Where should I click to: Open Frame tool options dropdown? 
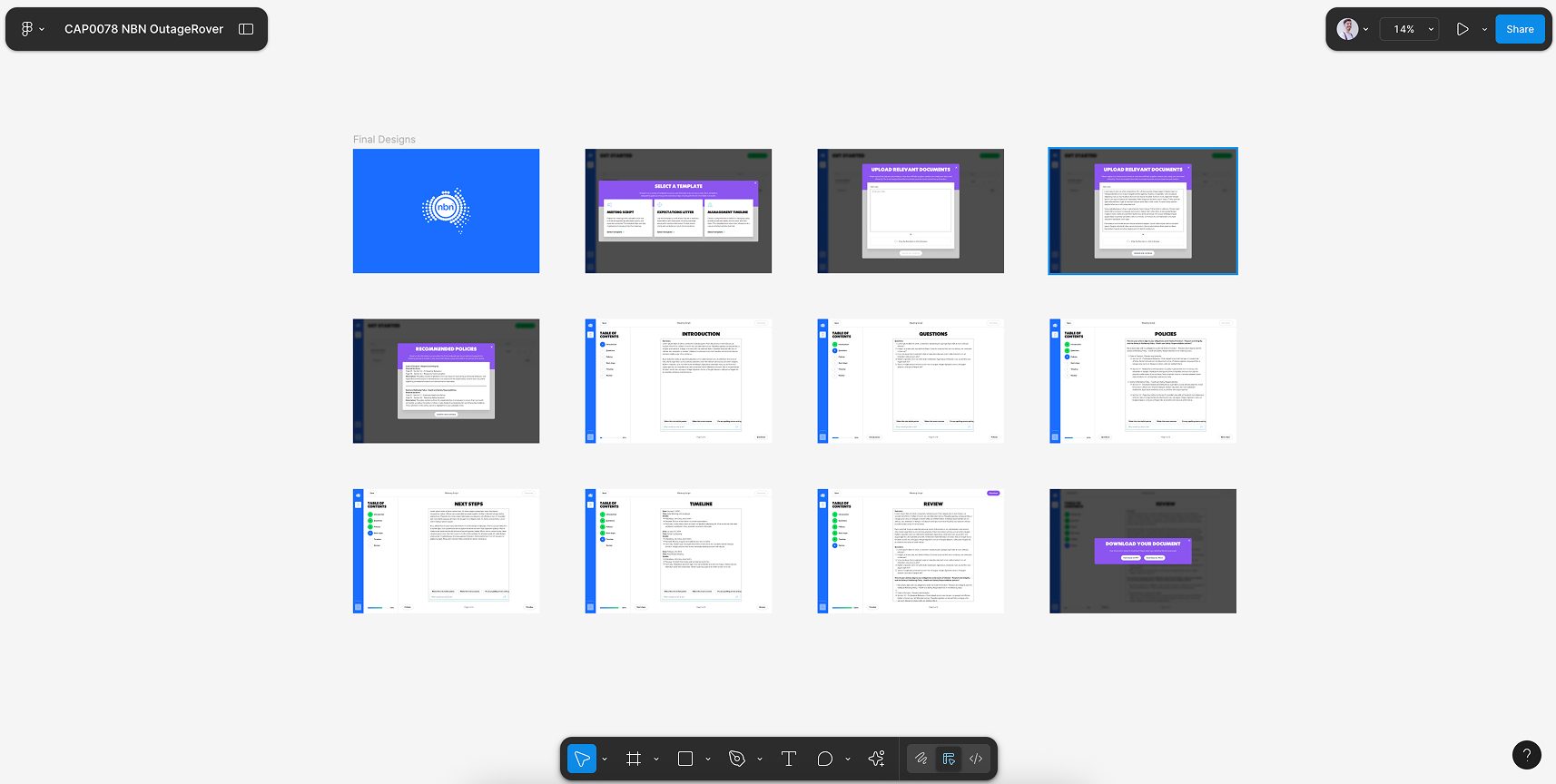click(656, 759)
